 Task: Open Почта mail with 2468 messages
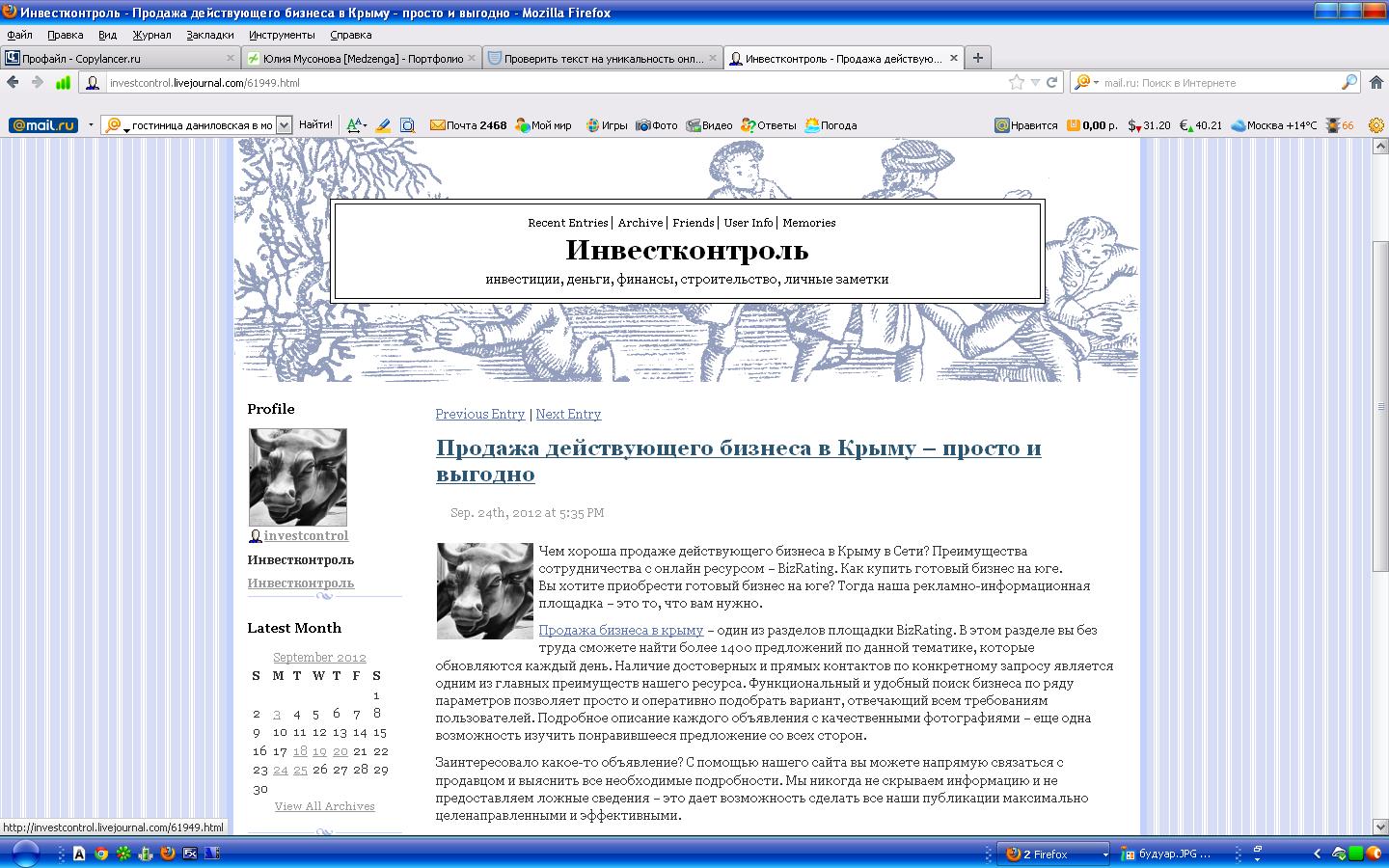469,125
